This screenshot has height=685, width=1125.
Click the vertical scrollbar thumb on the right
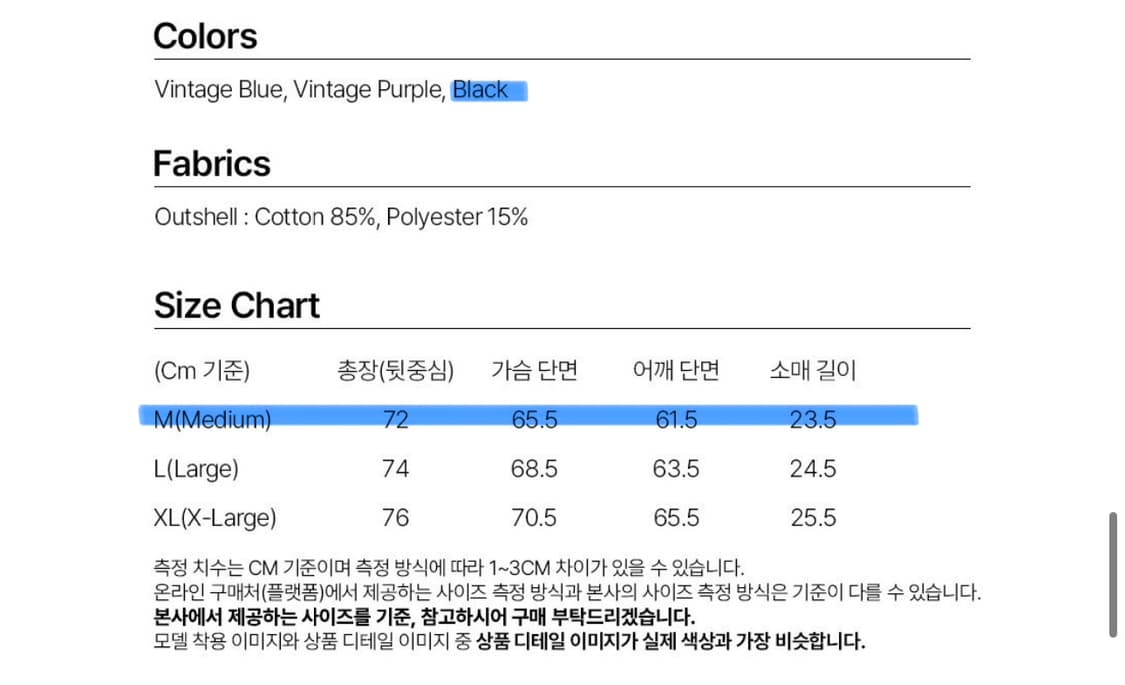(x=1113, y=575)
